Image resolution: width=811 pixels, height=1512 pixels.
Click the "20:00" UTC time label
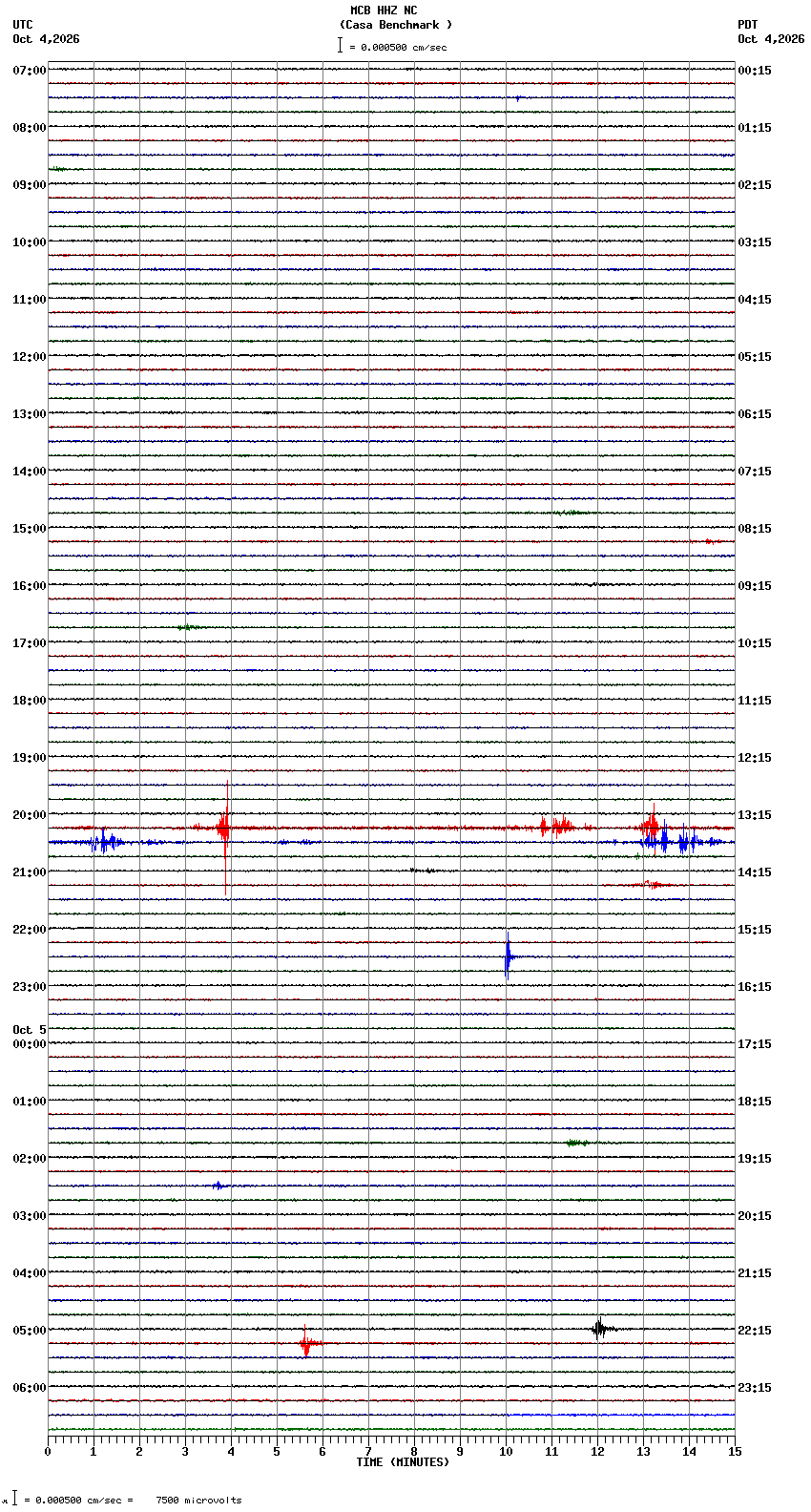[x=29, y=815]
